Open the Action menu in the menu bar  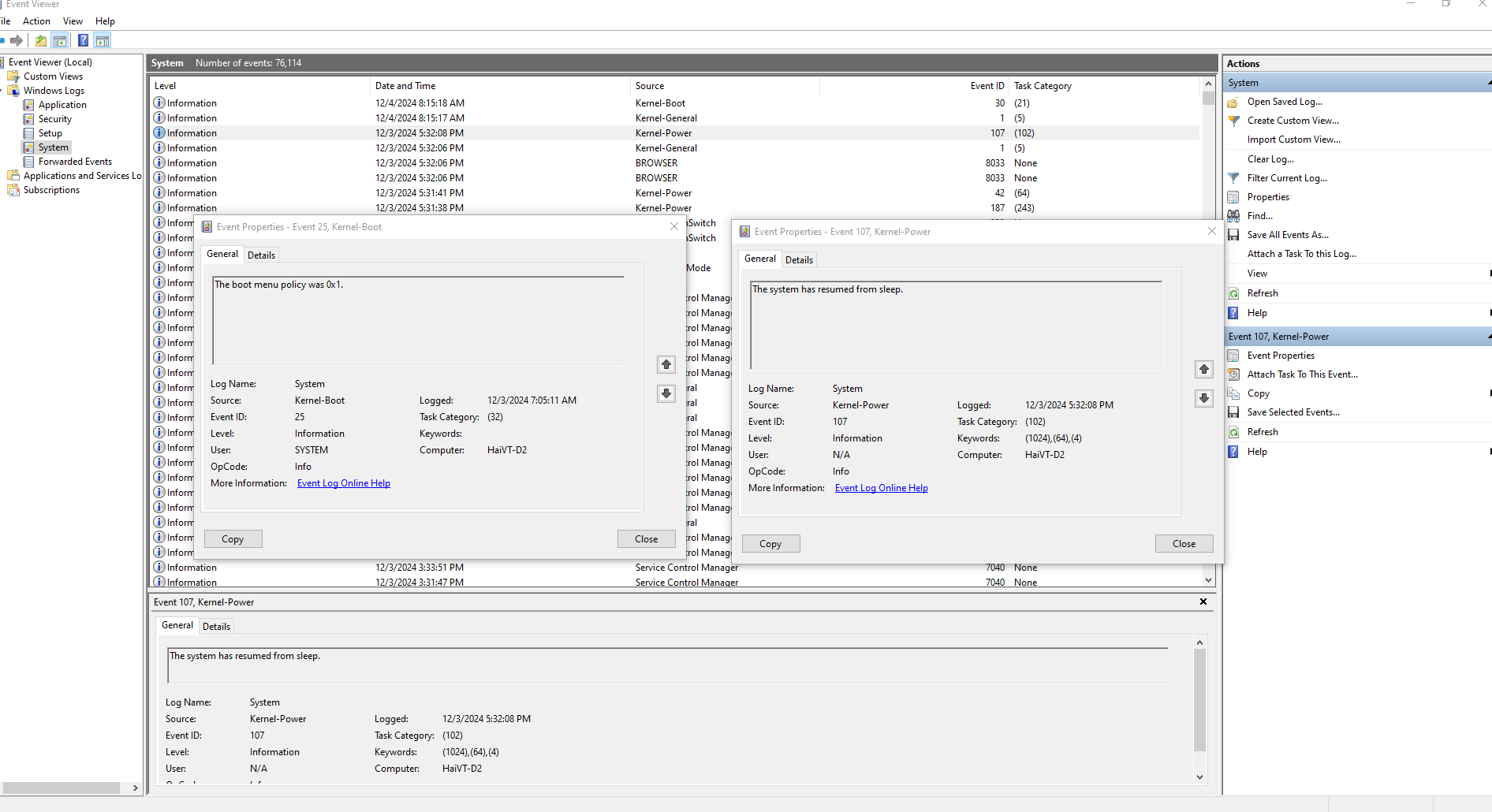click(x=36, y=21)
